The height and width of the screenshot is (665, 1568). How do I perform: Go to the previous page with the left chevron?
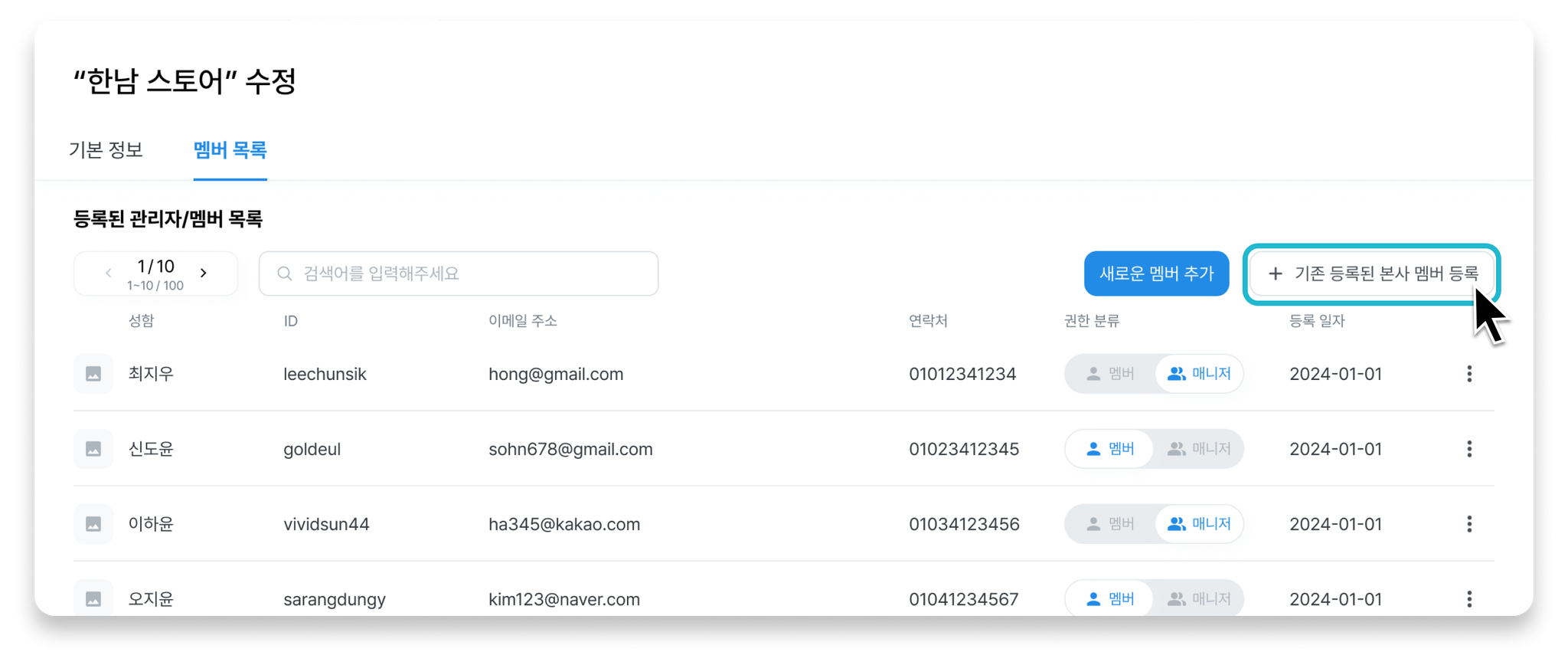109,273
